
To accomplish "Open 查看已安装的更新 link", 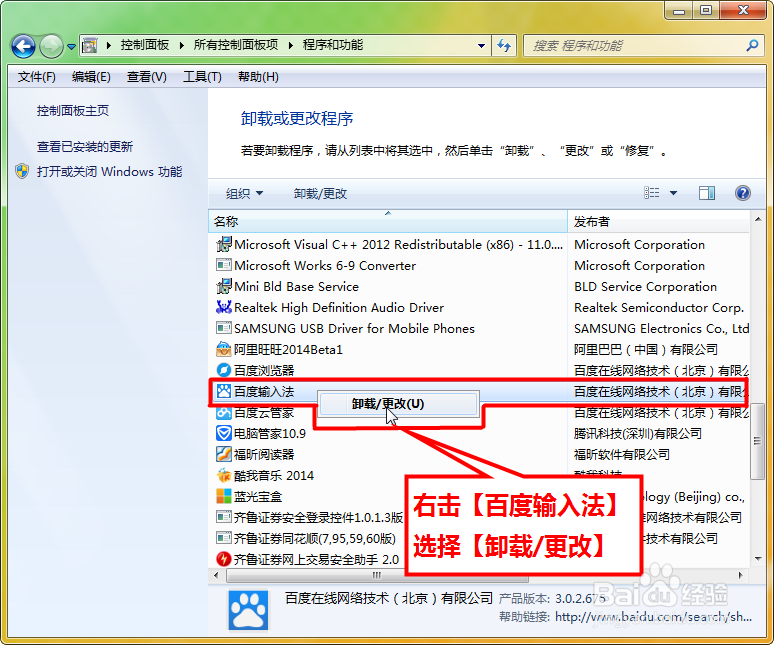I will 85,147.
